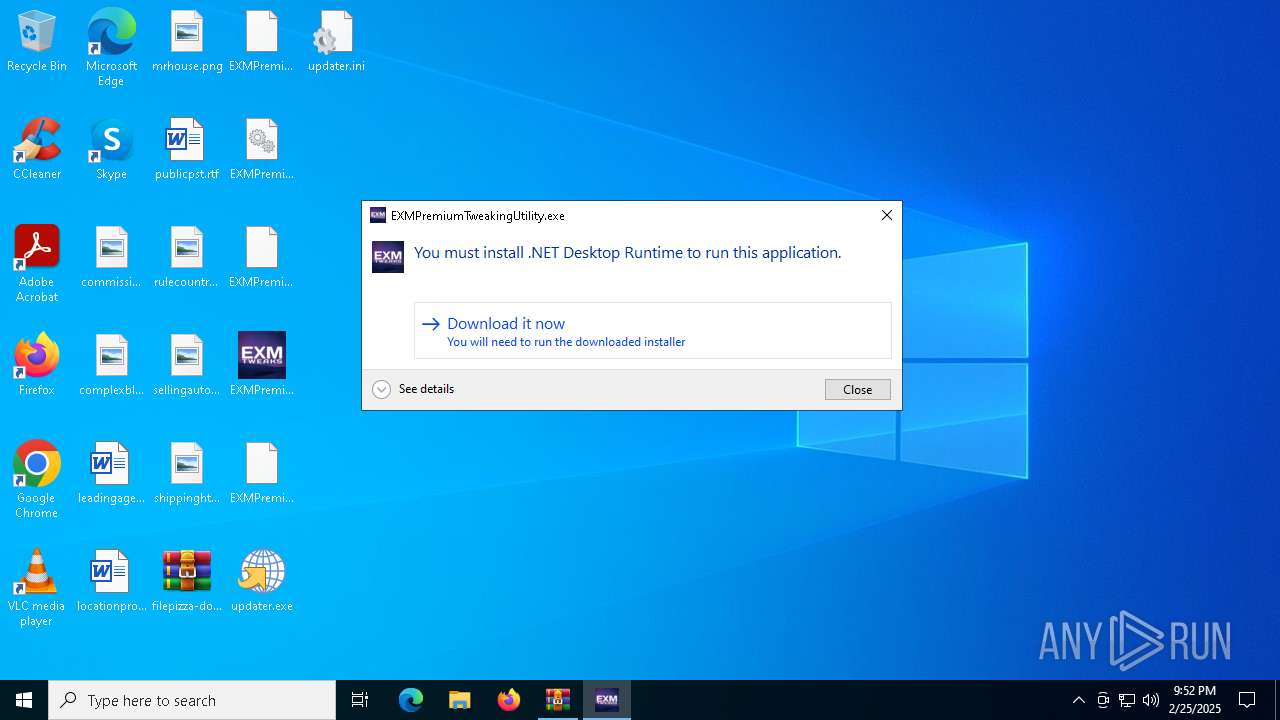This screenshot has width=1280, height=720.
Task: Launch Microsoft Edge from desktop shortcut
Action: [111, 47]
